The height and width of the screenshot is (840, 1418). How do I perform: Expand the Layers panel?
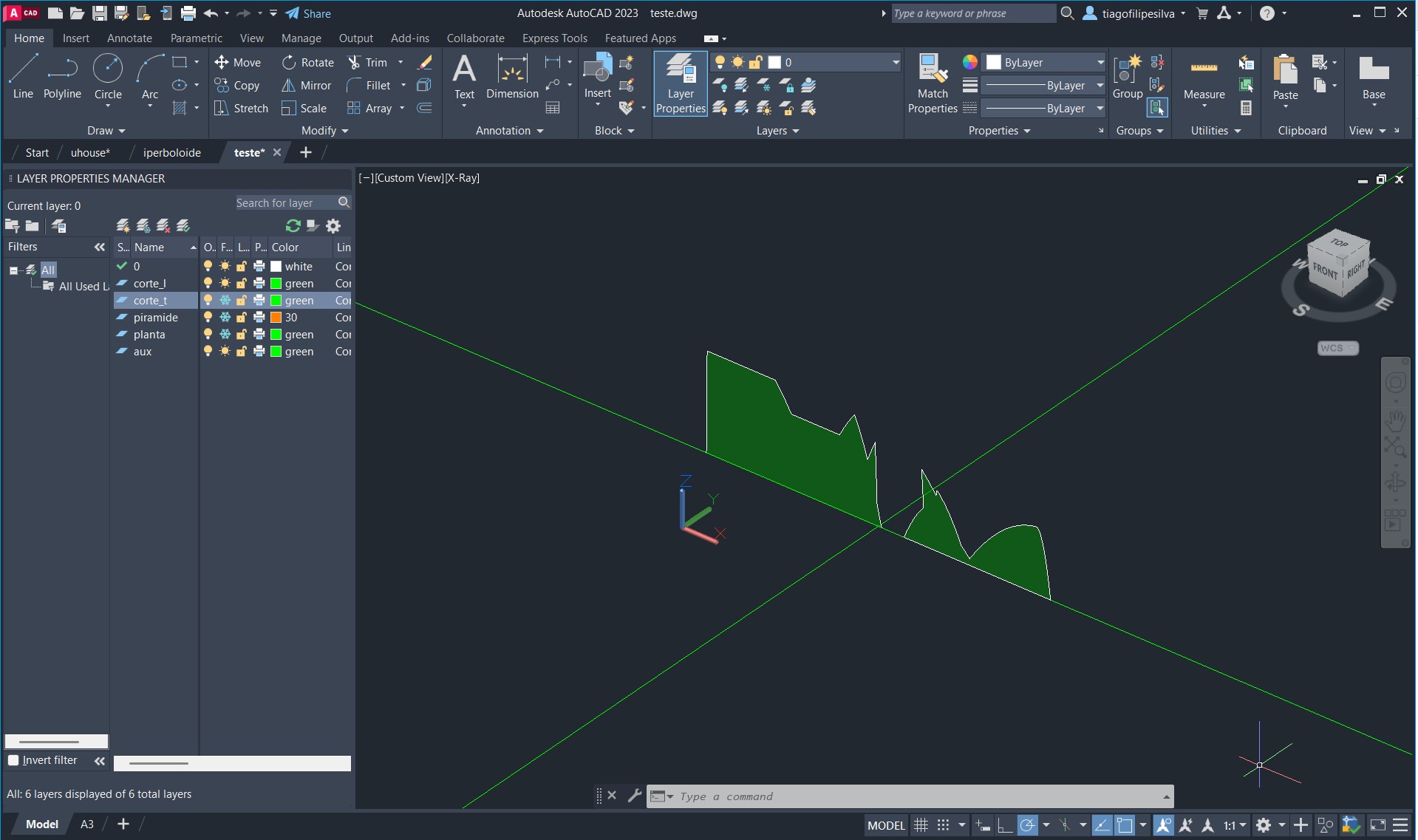tap(778, 131)
